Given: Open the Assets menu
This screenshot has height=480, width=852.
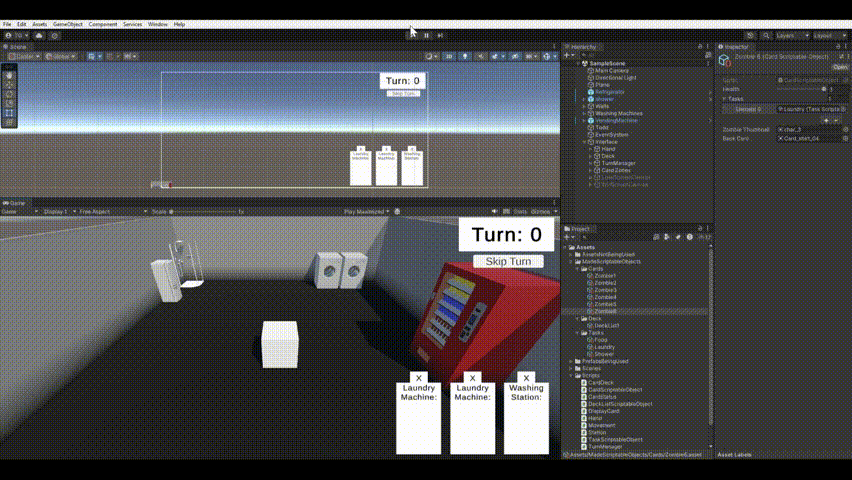Looking at the screenshot, I should [39, 24].
